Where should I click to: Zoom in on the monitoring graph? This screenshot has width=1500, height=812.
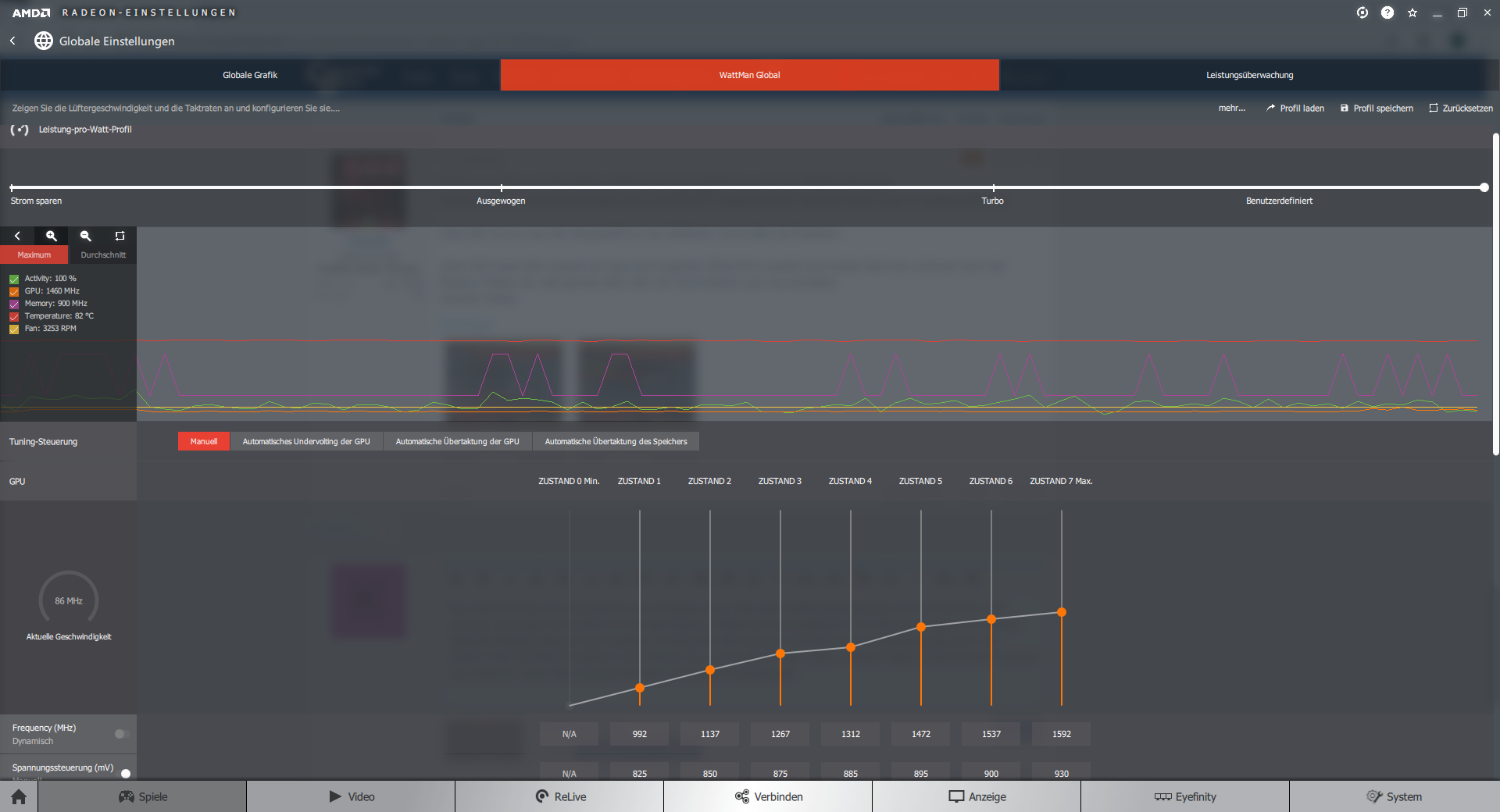(x=52, y=236)
